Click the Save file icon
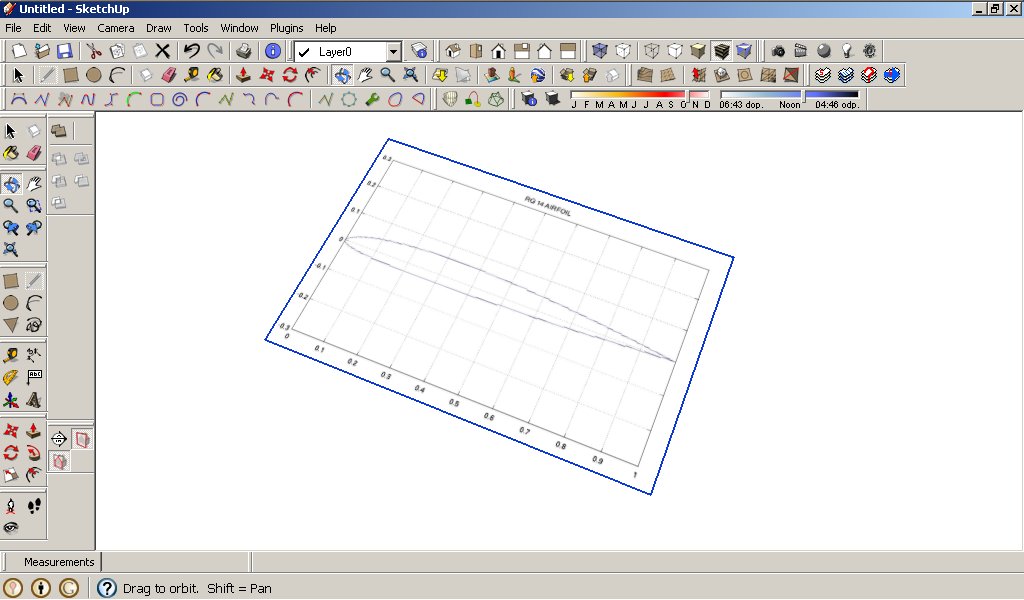 pyautogui.click(x=64, y=51)
